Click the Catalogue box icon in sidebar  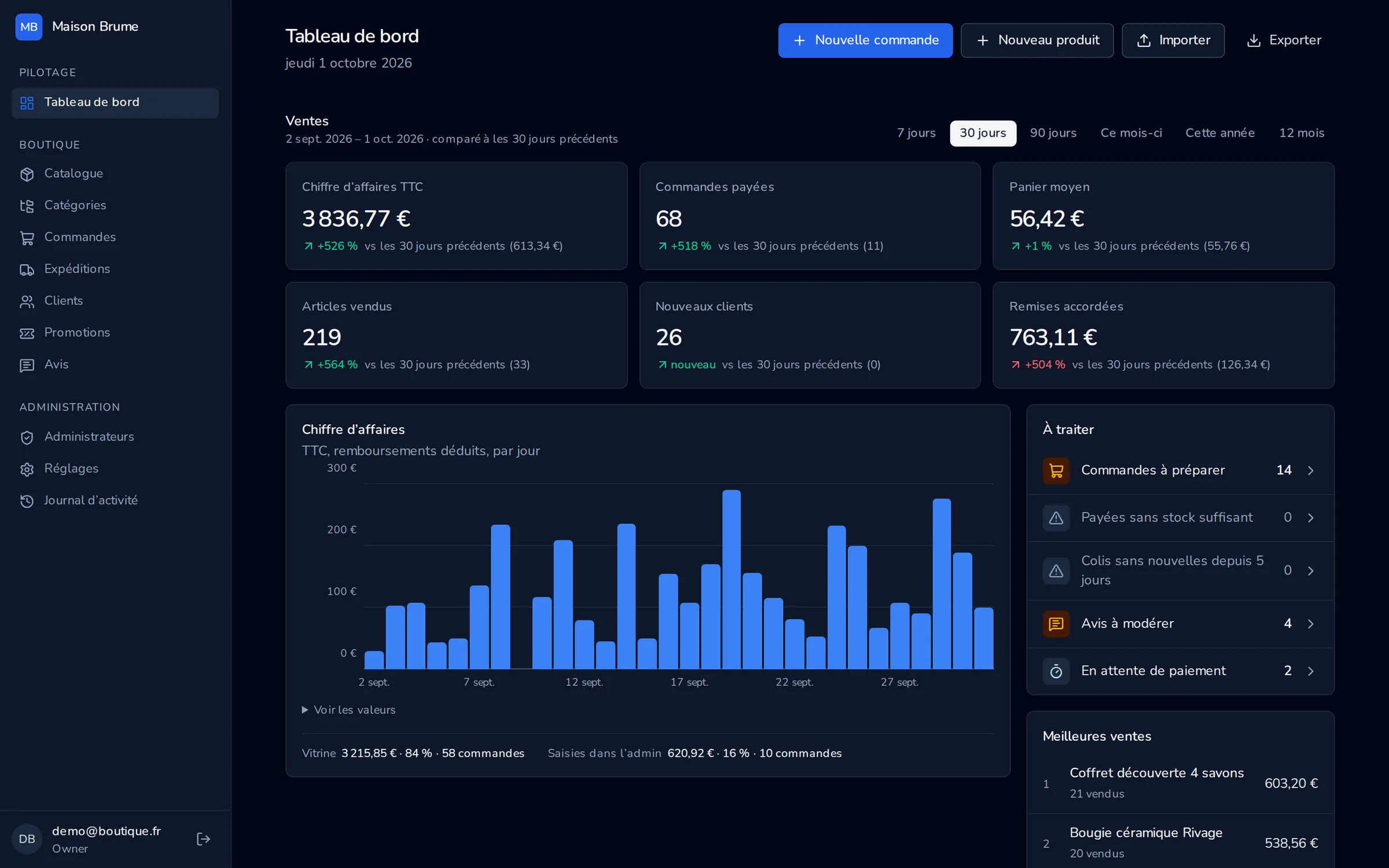(x=27, y=174)
